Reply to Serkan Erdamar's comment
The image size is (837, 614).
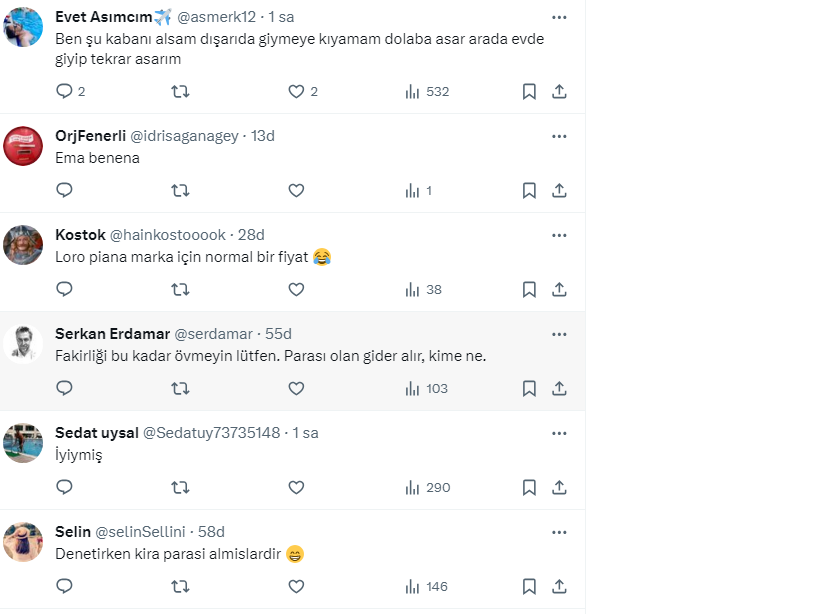coord(64,388)
